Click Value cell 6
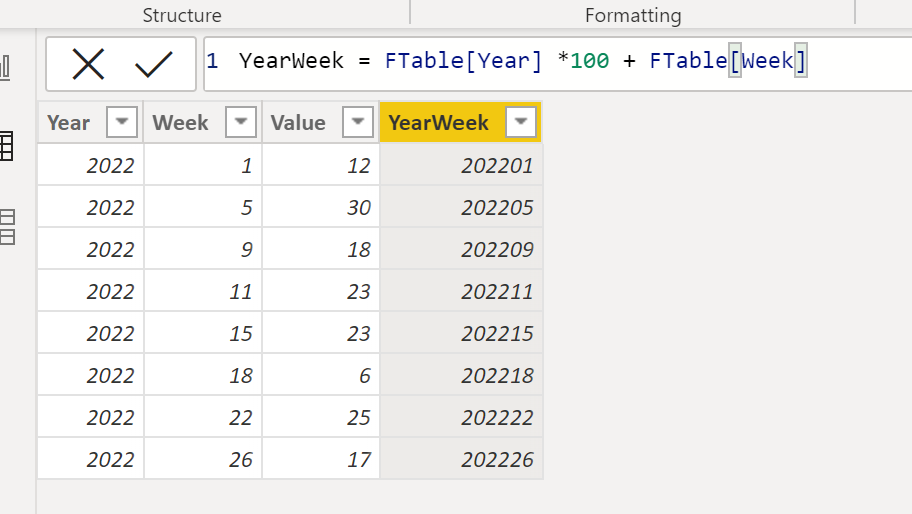 tap(321, 375)
